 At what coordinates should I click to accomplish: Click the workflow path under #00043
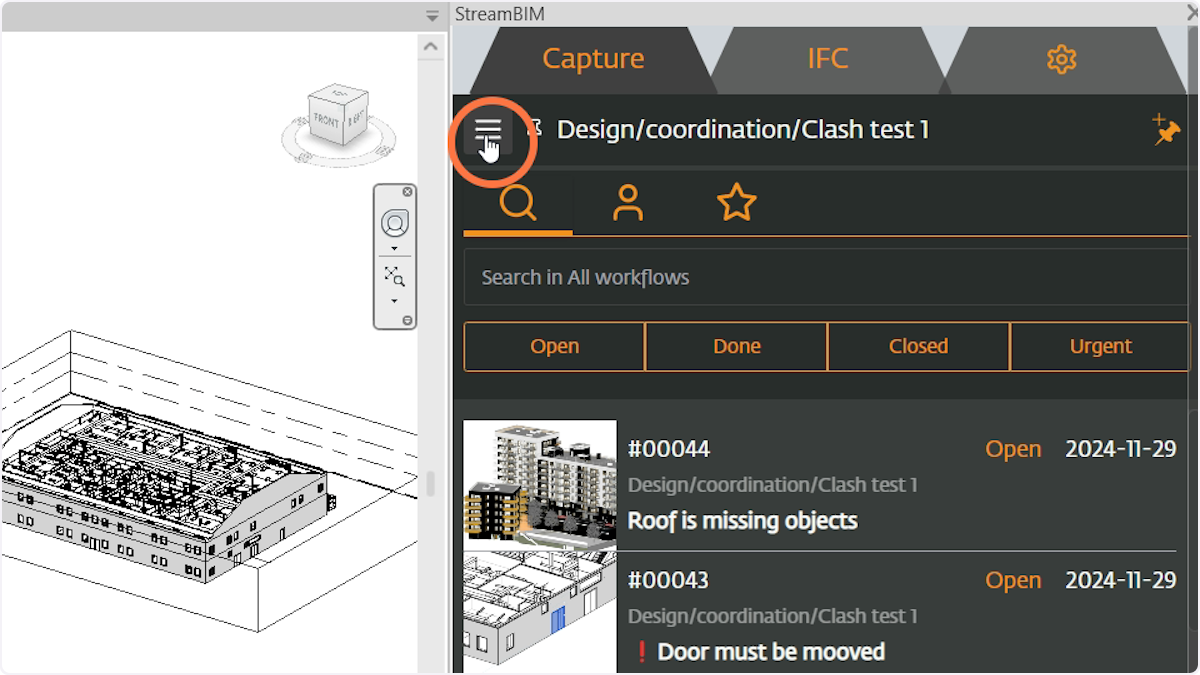click(x=773, y=616)
